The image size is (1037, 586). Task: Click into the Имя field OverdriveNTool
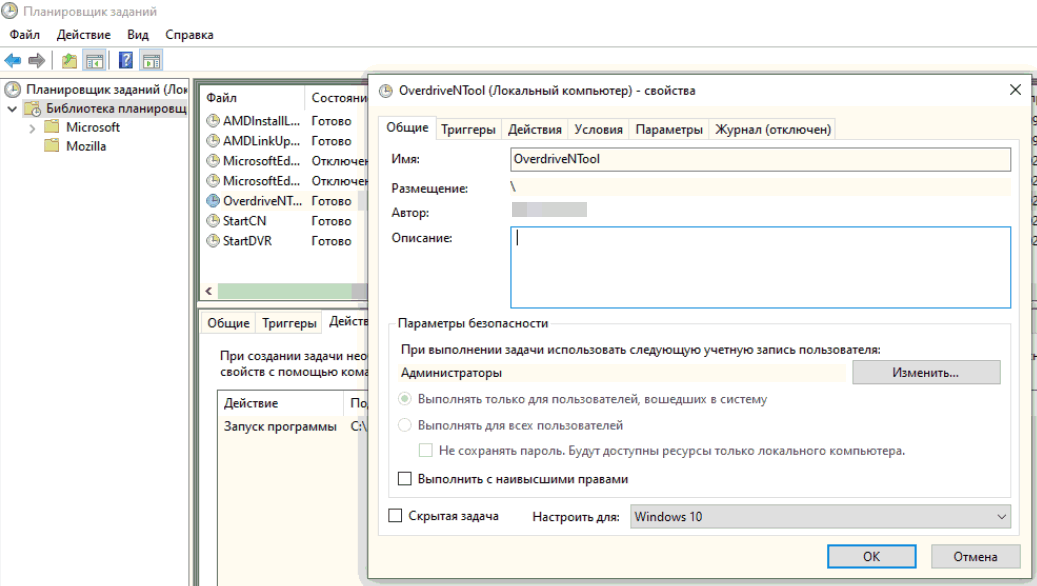(x=760, y=159)
